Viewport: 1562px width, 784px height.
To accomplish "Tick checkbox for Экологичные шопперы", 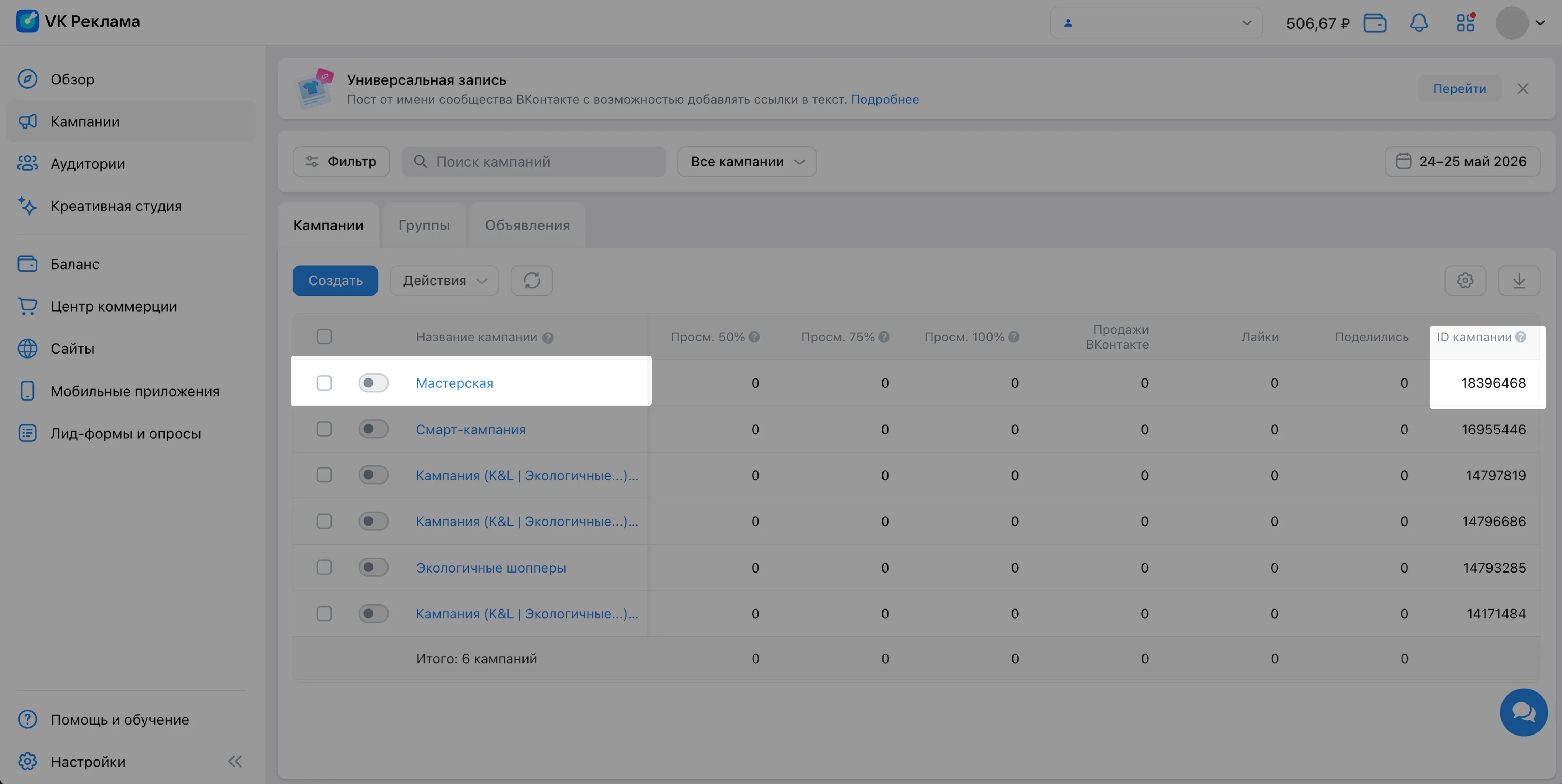I will [324, 568].
